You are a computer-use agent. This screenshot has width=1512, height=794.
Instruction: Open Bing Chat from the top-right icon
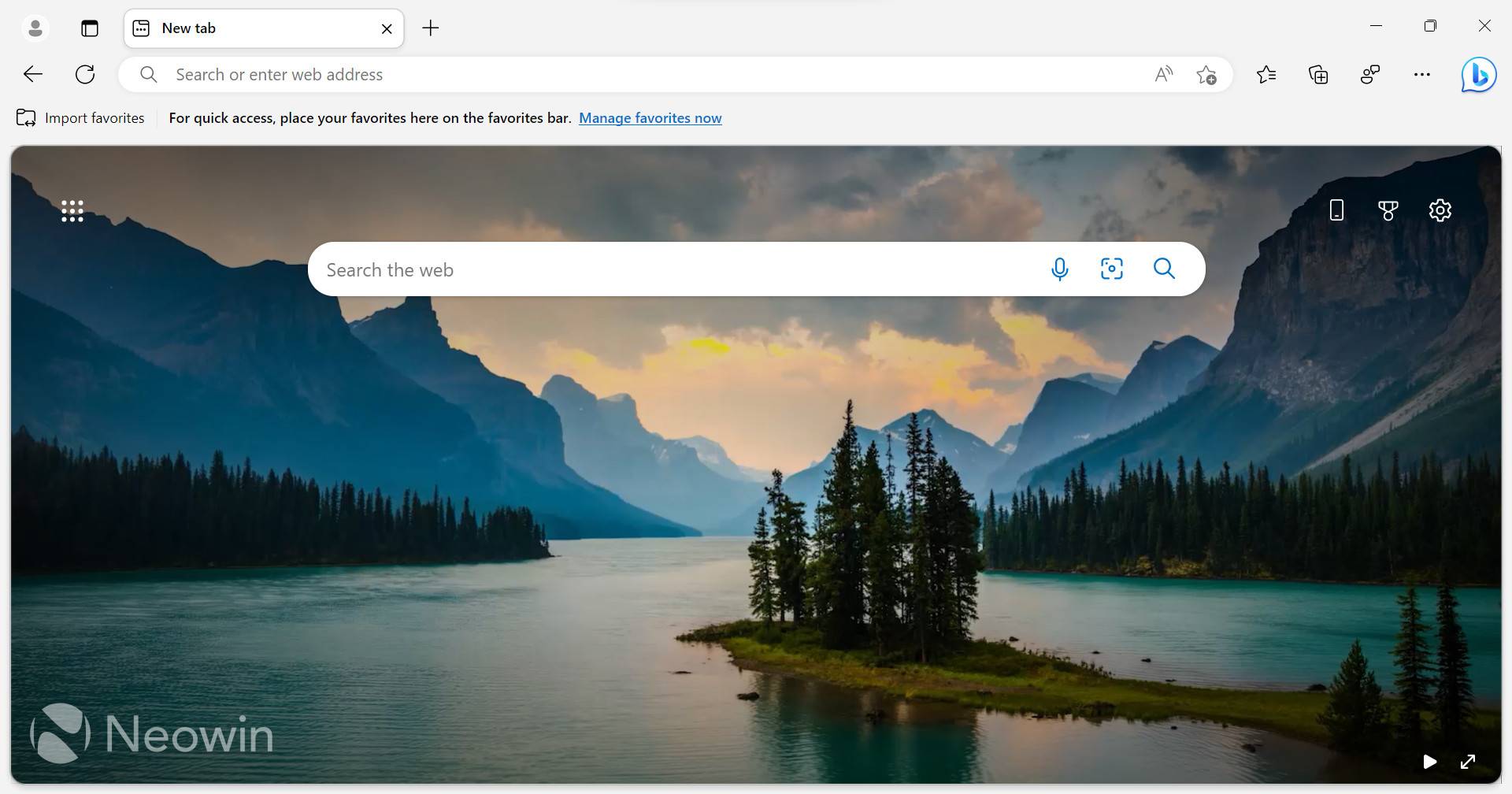tap(1479, 74)
